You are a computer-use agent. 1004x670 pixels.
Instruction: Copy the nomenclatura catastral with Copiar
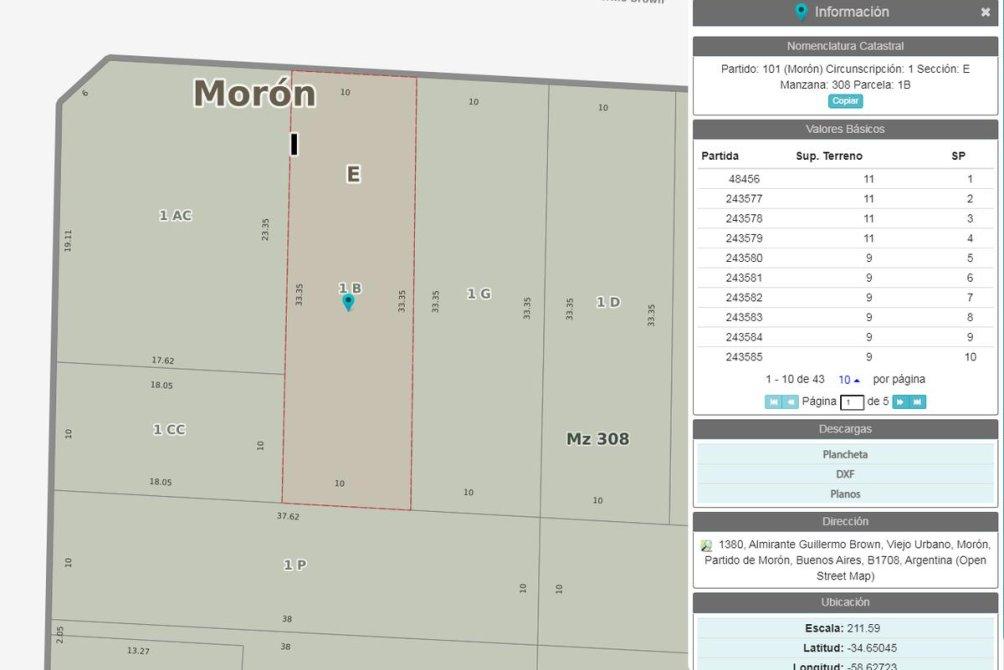click(845, 101)
